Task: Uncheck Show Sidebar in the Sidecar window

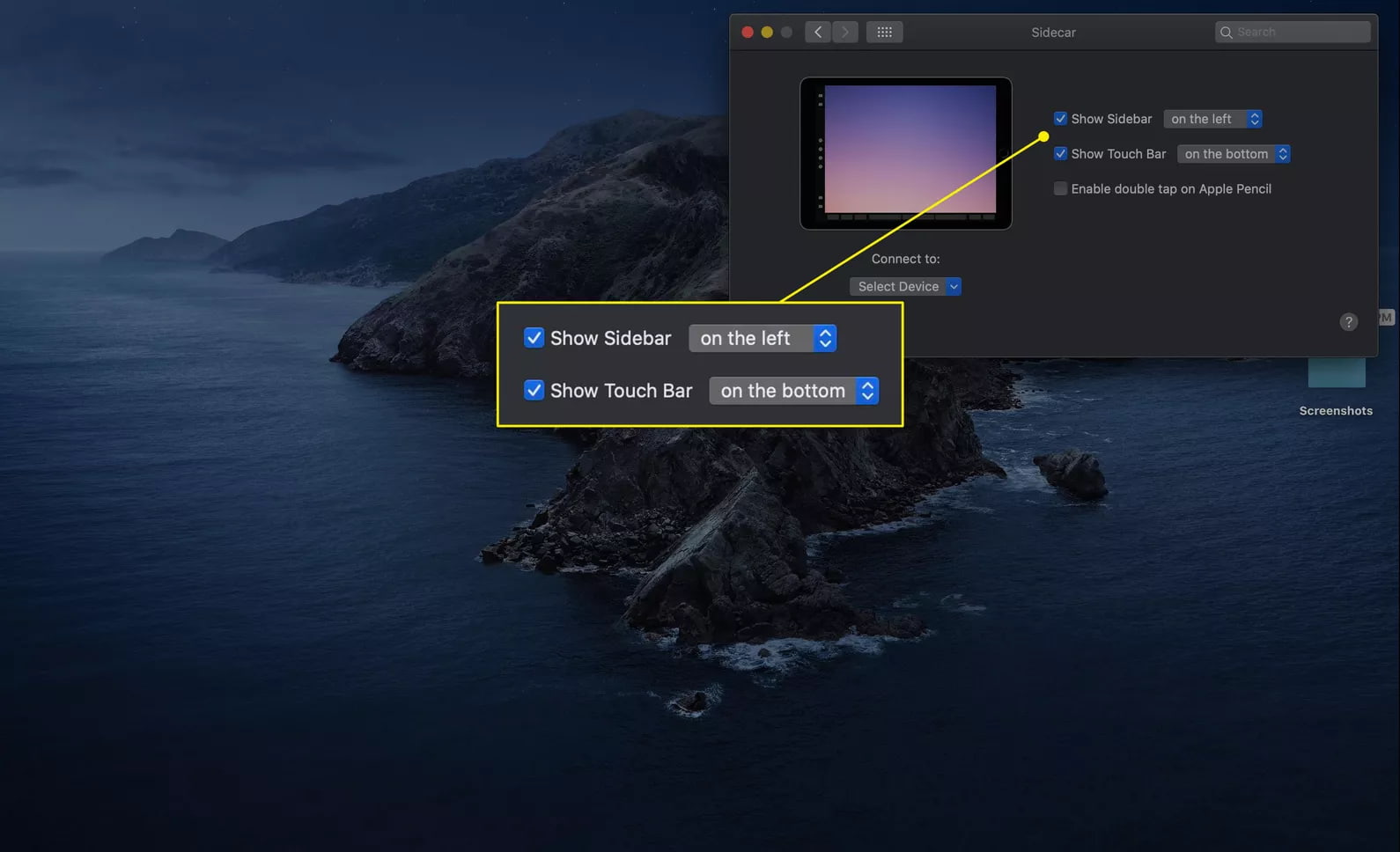Action: coord(1061,119)
